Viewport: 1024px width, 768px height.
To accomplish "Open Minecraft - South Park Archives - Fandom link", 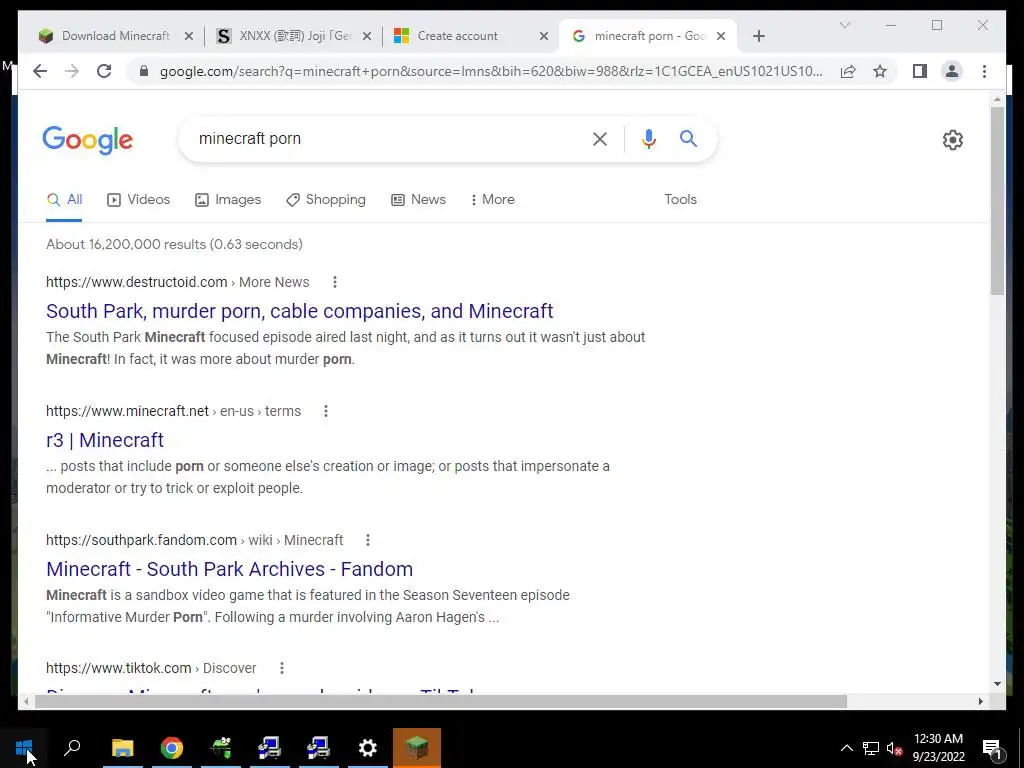I will [x=229, y=569].
